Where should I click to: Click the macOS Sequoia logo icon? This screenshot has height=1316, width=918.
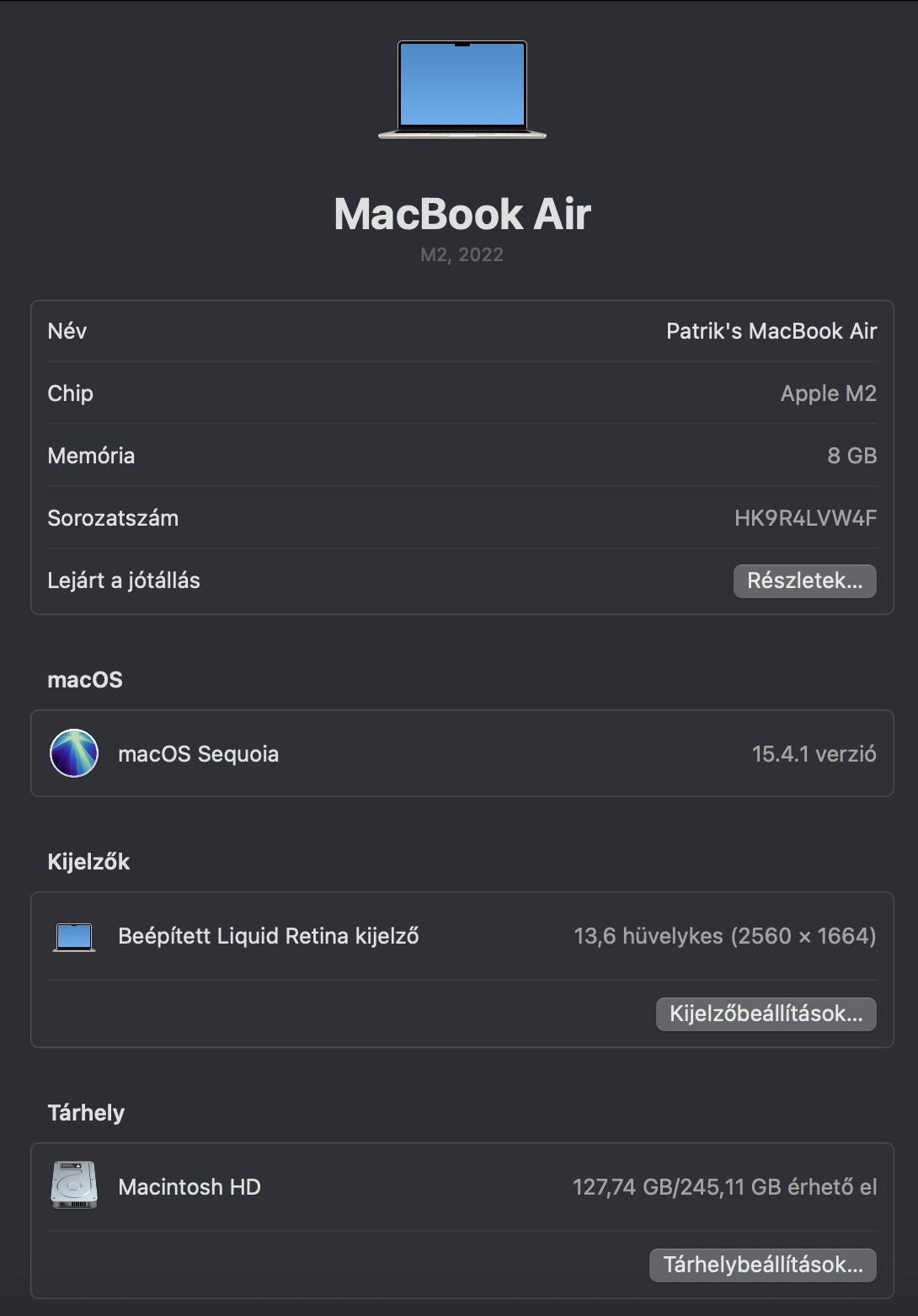coord(74,753)
